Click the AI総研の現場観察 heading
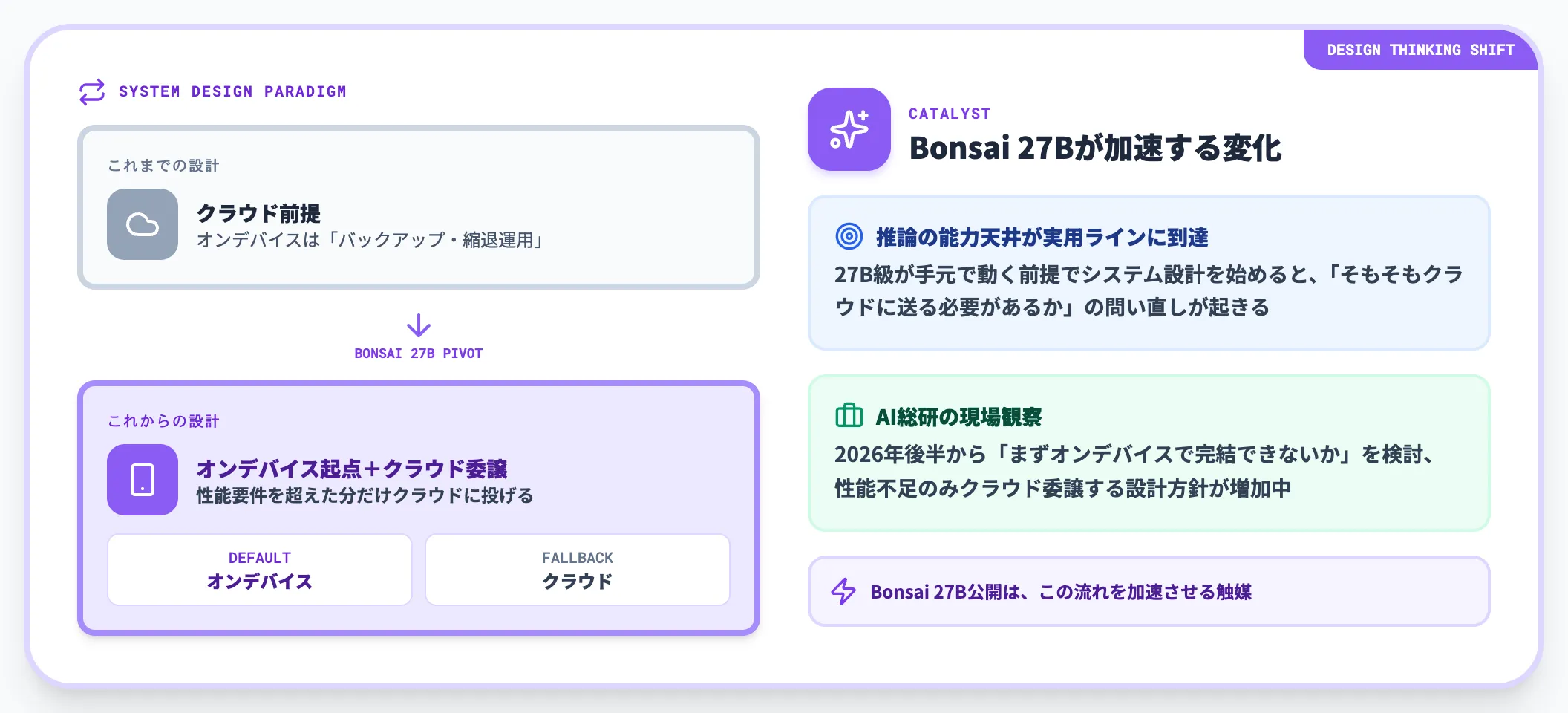Viewport: 1568px width, 713px height. click(959, 417)
